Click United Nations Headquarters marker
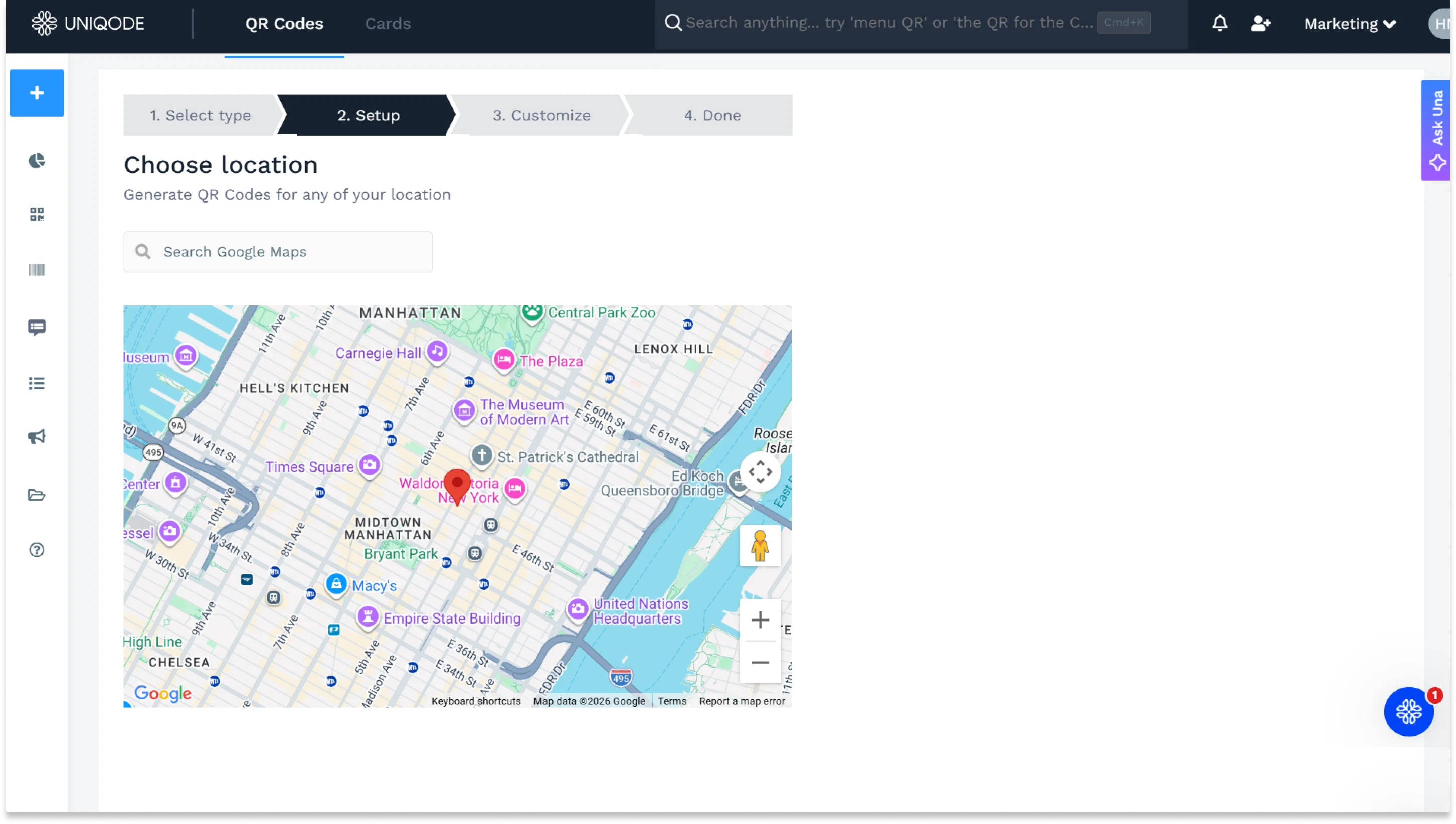The height and width of the screenshot is (824, 1456). click(578, 610)
